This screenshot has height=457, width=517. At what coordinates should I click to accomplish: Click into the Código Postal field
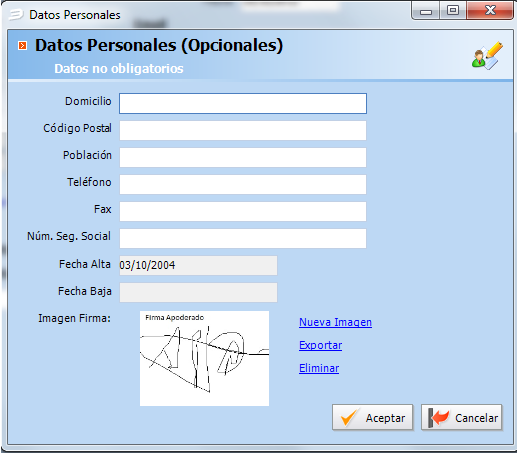[243, 130]
